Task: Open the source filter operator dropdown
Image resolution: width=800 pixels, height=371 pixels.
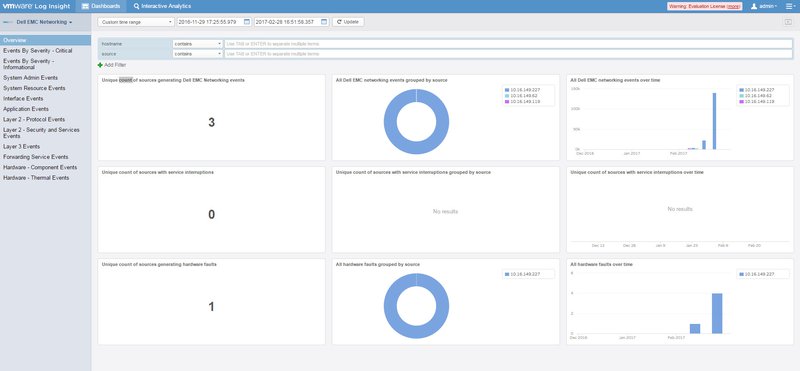Action: (197, 54)
